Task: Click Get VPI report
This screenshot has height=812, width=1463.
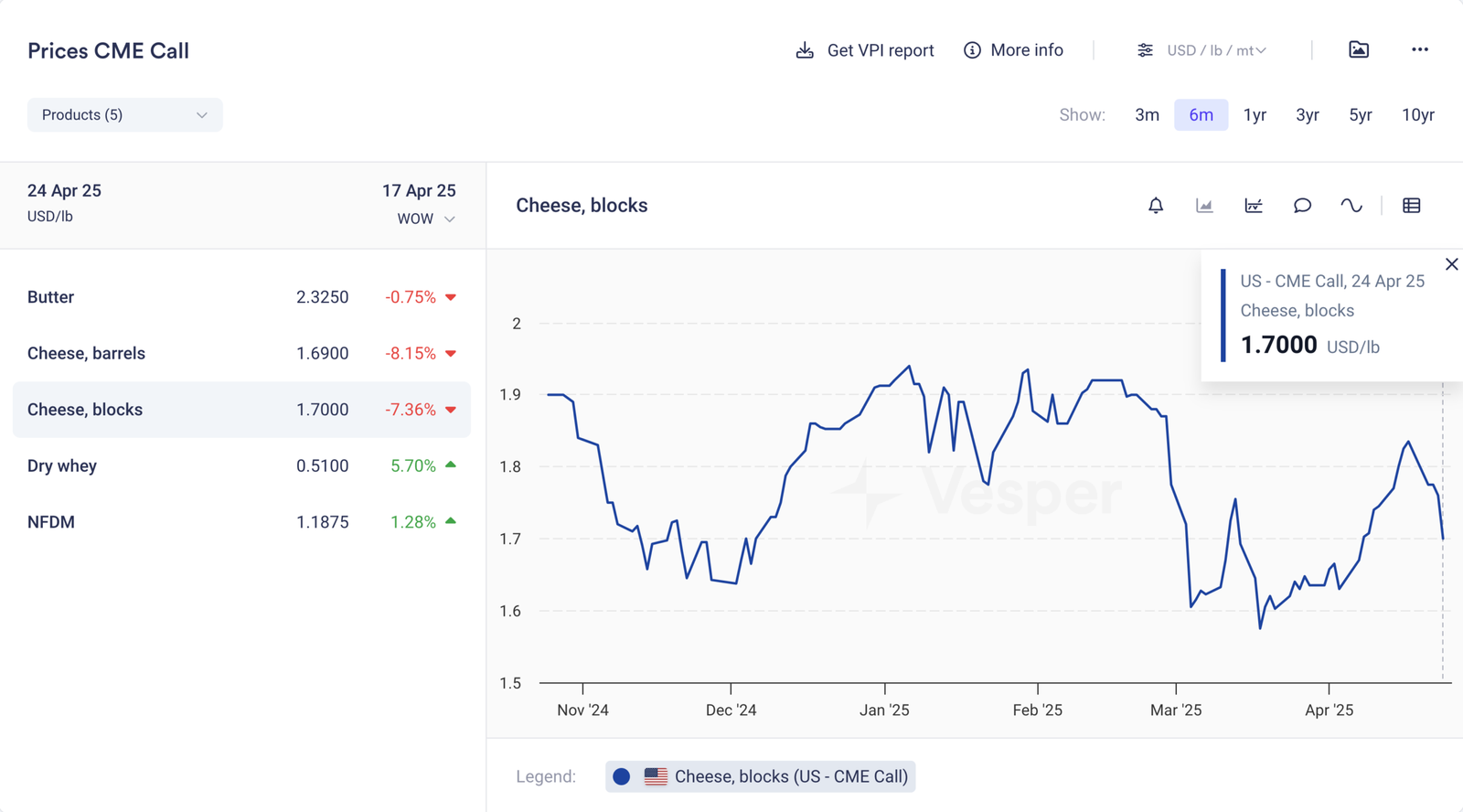Action: (865, 50)
